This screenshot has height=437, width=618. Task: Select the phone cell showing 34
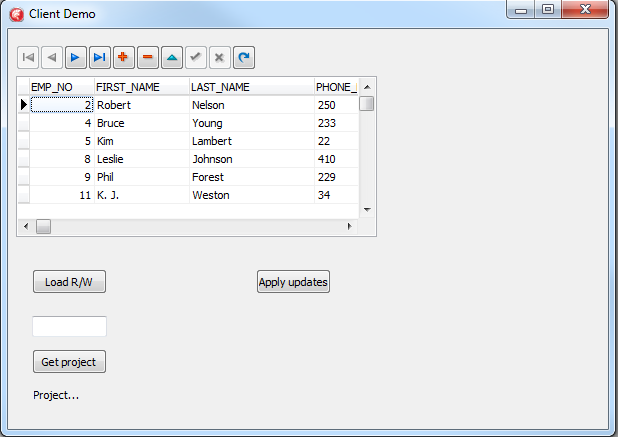tap(337, 195)
